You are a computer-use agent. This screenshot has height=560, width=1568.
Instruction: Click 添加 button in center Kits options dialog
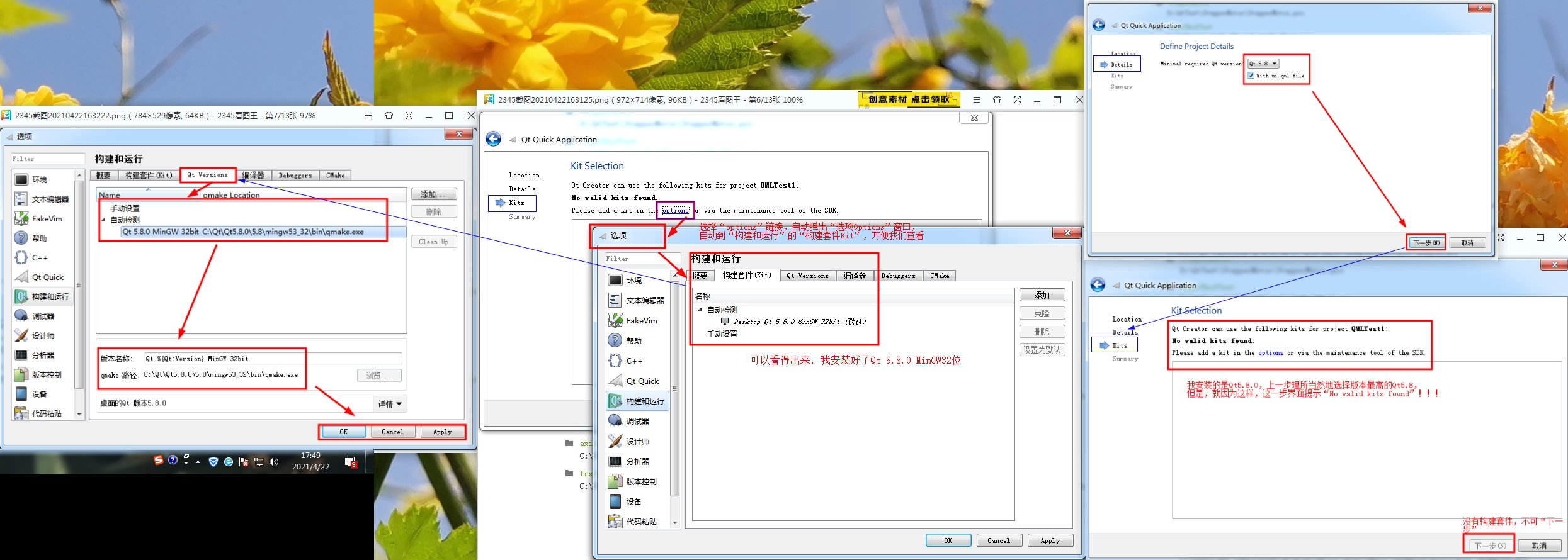[x=1042, y=295]
